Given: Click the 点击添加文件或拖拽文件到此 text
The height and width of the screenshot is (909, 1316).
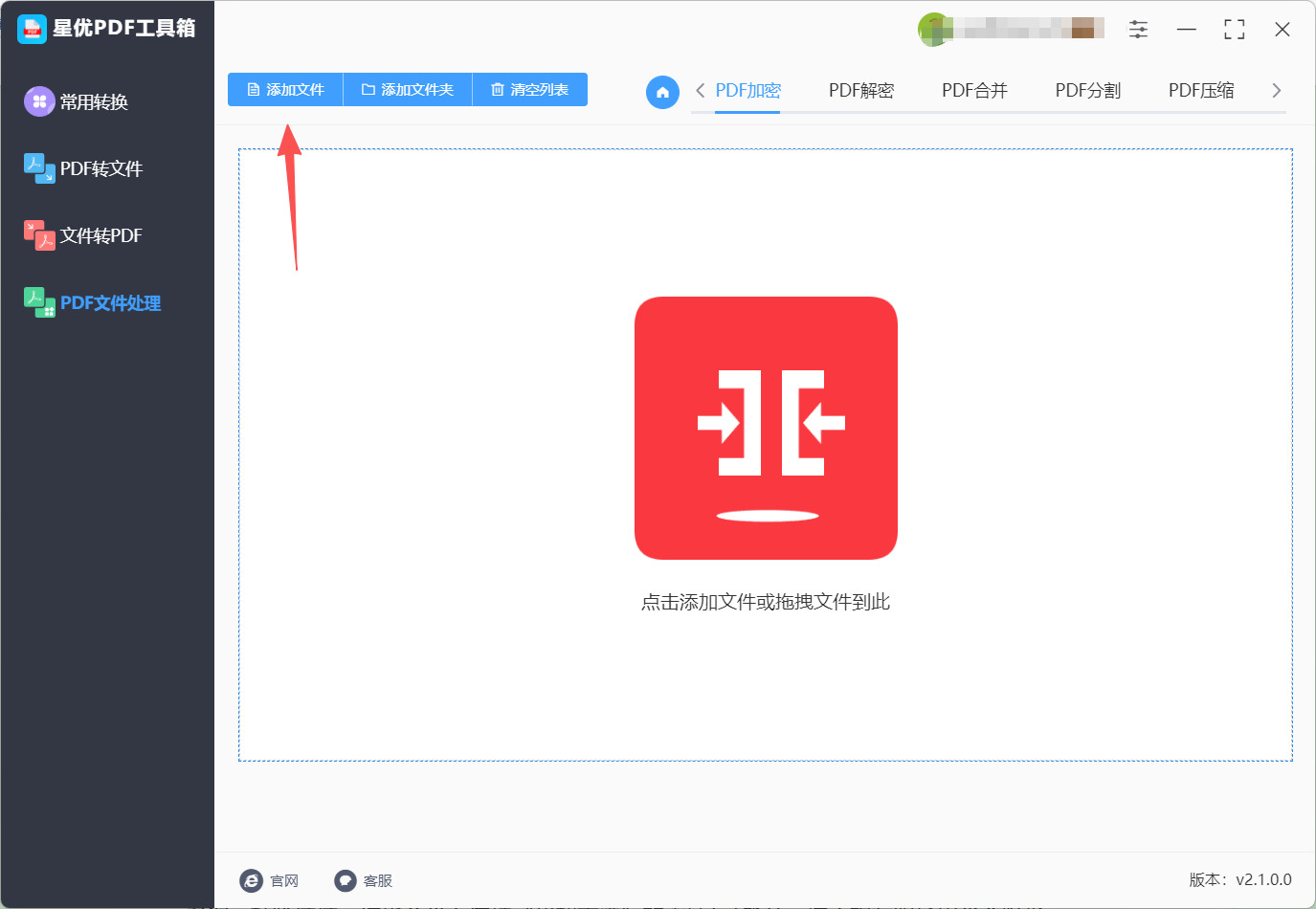Looking at the screenshot, I should tap(766, 602).
